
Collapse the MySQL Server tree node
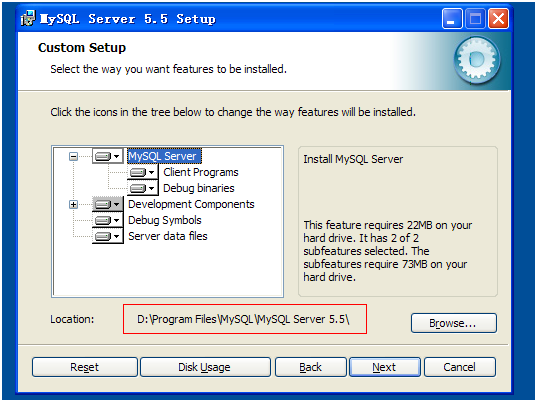73,156
